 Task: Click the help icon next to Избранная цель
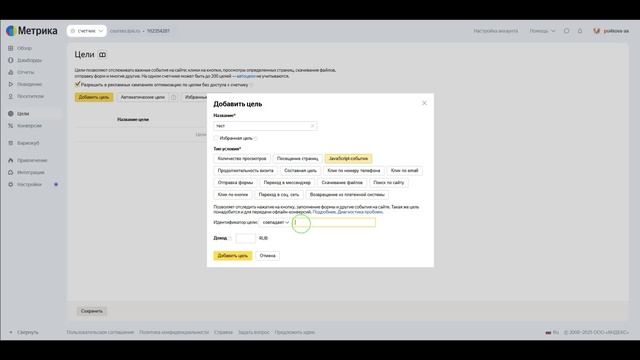click(256, 138)
